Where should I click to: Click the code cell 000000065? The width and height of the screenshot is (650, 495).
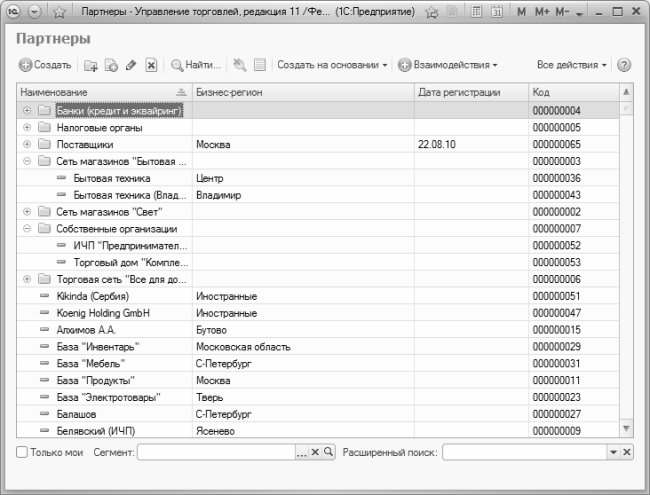[574, 144]
